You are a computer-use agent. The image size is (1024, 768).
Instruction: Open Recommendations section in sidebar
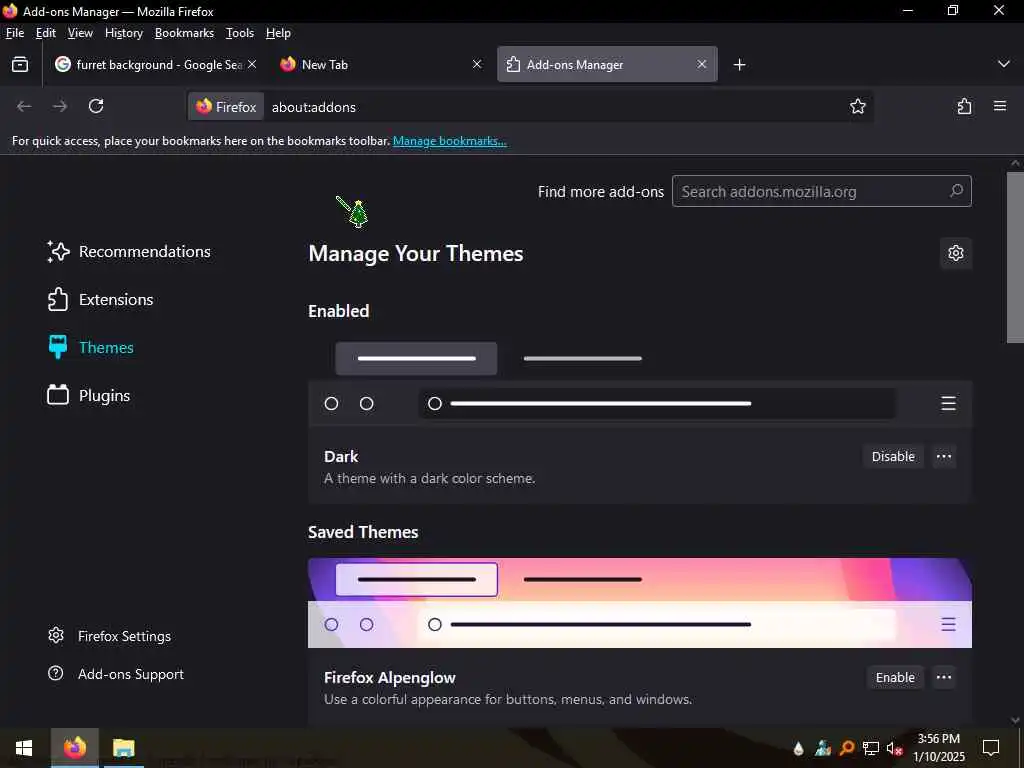tap(129, 251)
